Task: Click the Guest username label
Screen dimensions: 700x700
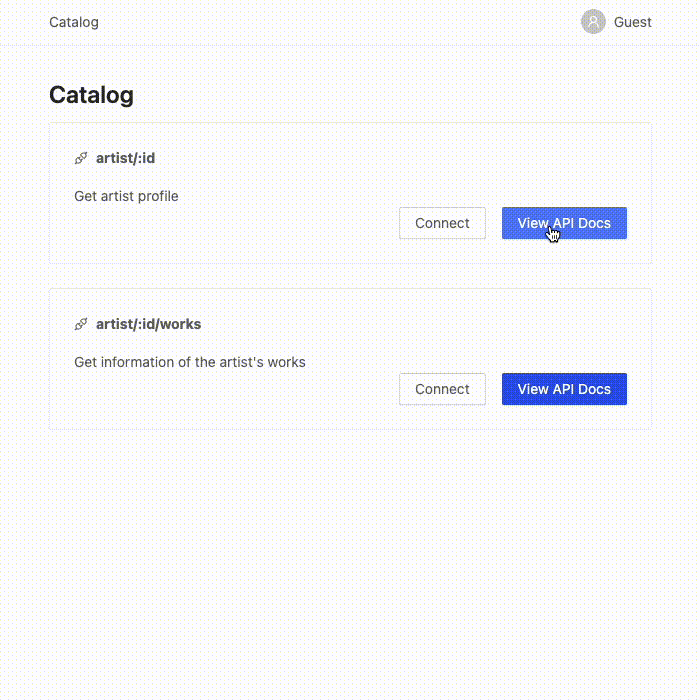Action: [x=633, y=22]
